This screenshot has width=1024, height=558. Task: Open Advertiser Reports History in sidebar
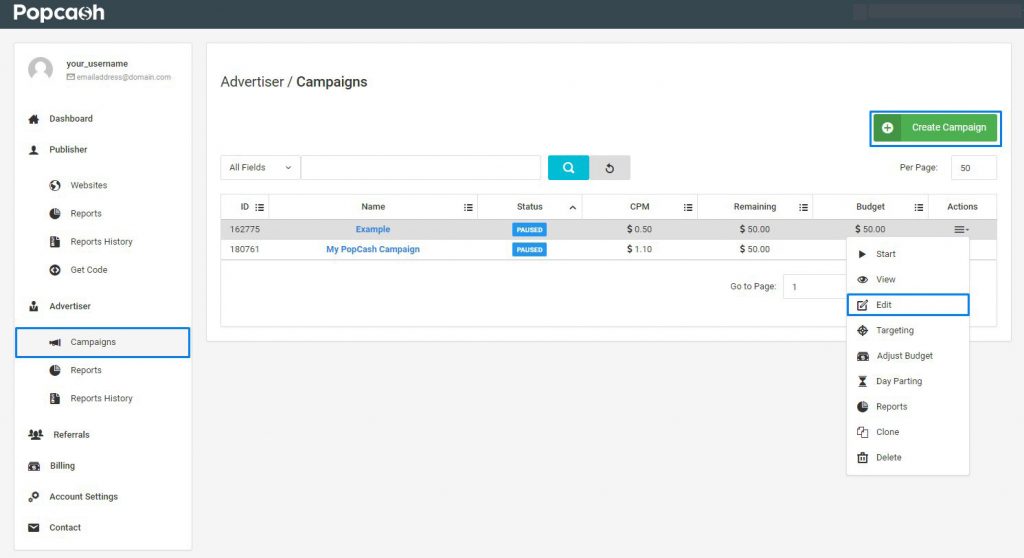click(x=101, y=399)
